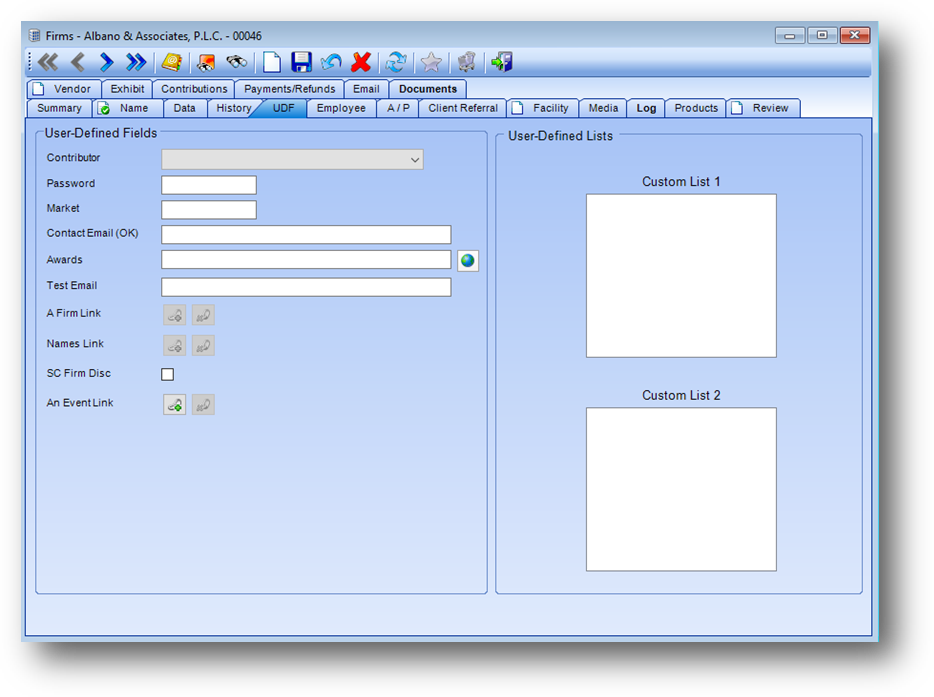Undo changes with the blue arrow
Image resolution: width=934 pixels, height=697 pixels.
click(331, 62)
